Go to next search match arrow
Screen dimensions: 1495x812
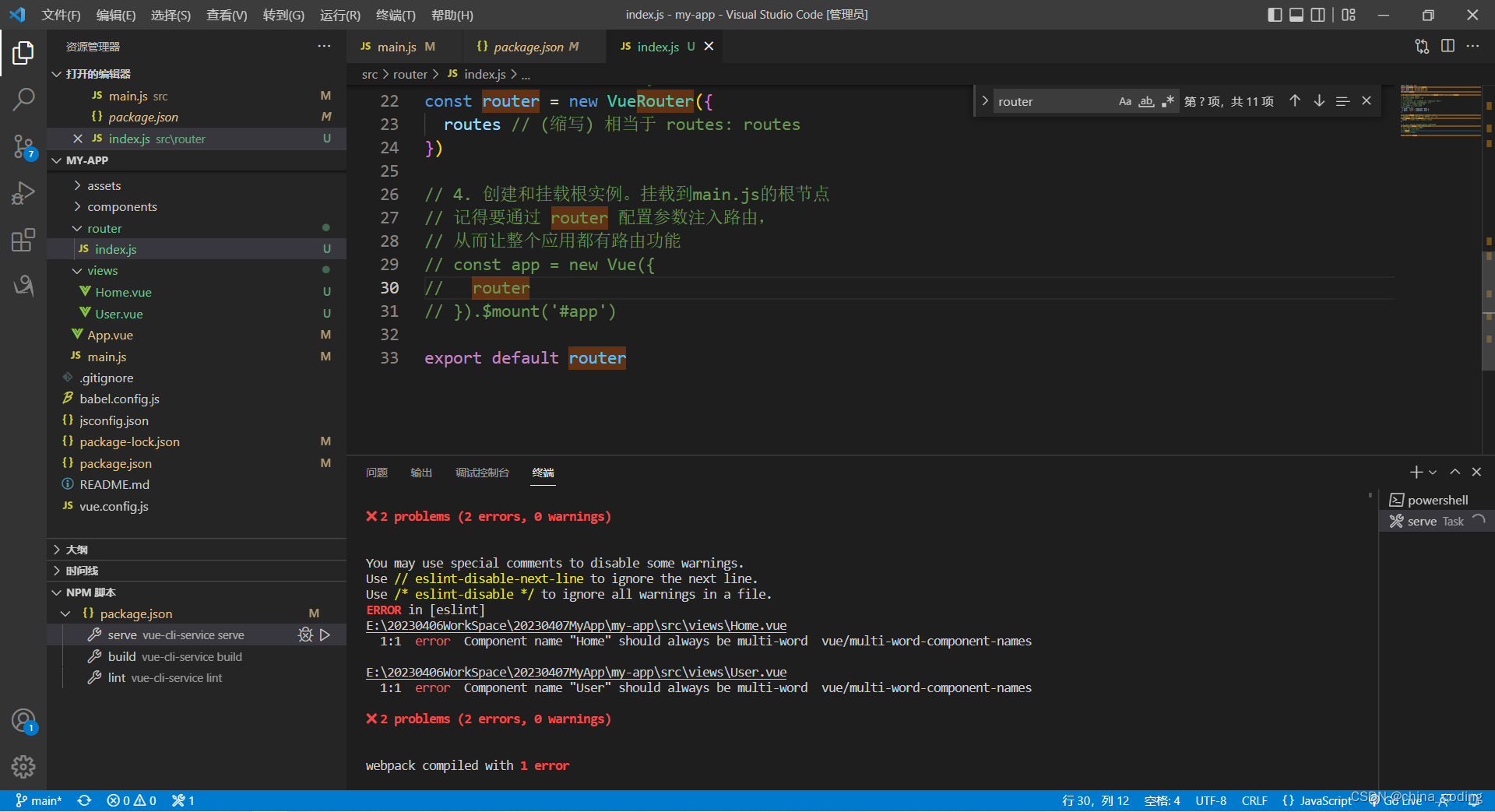1319,101
